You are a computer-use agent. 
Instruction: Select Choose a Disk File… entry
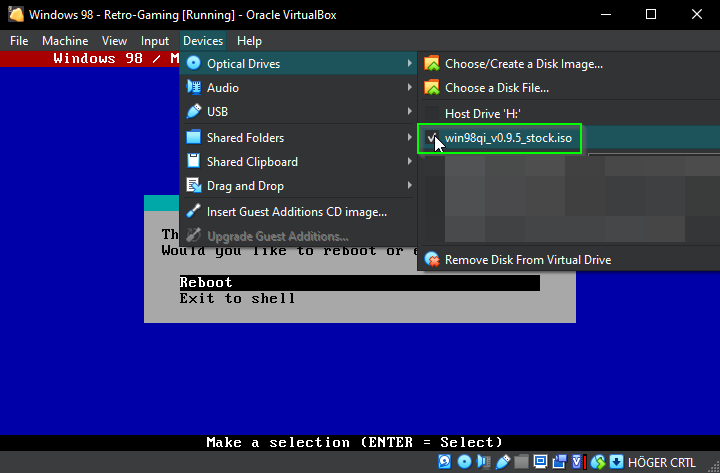click(569, 87)
